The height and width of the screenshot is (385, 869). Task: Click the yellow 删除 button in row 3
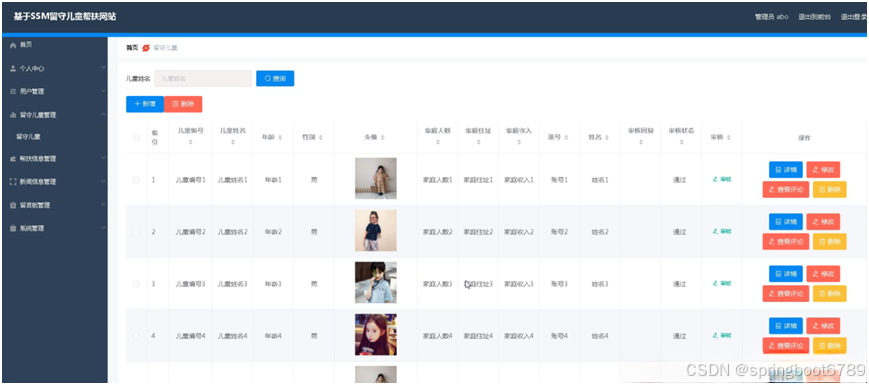(830, 294)
